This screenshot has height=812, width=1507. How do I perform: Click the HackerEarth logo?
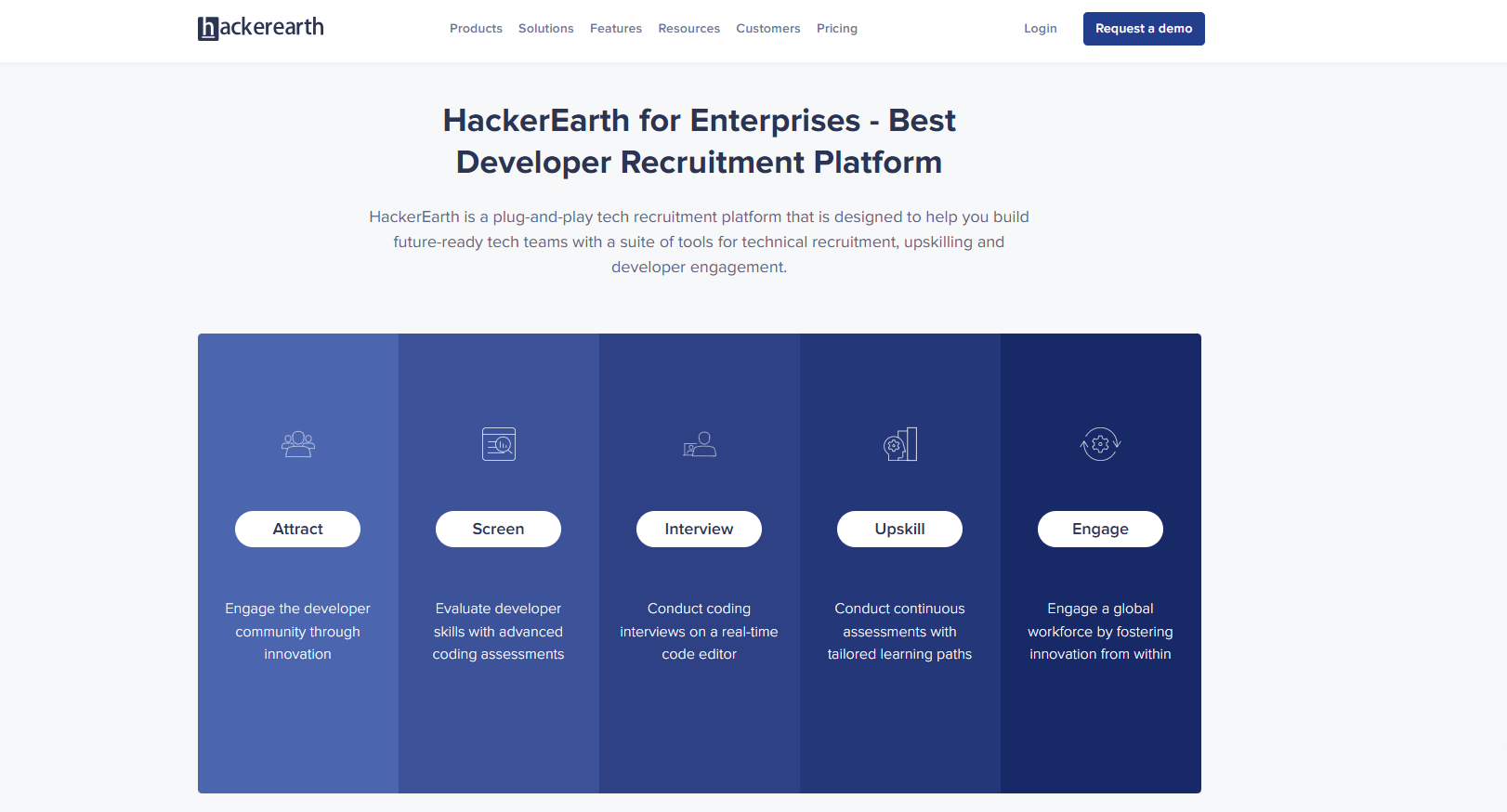pyautogui.click(x=261, y=28)
